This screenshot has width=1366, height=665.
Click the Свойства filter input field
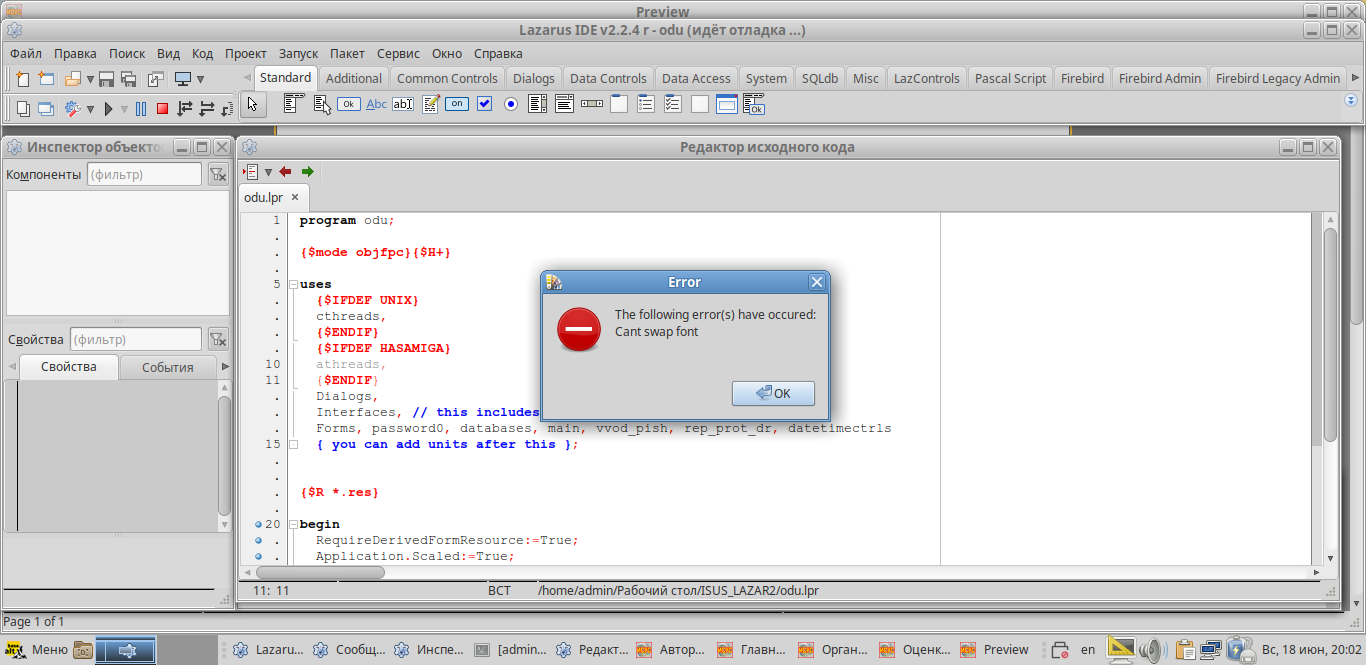pos(135,339)
